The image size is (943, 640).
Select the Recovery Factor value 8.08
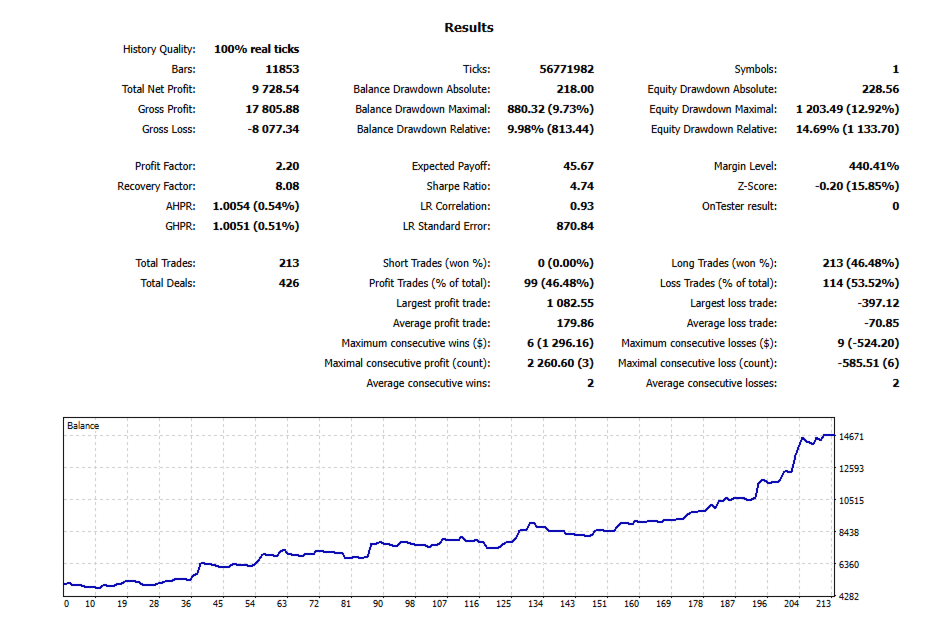[x=287, y=186]
